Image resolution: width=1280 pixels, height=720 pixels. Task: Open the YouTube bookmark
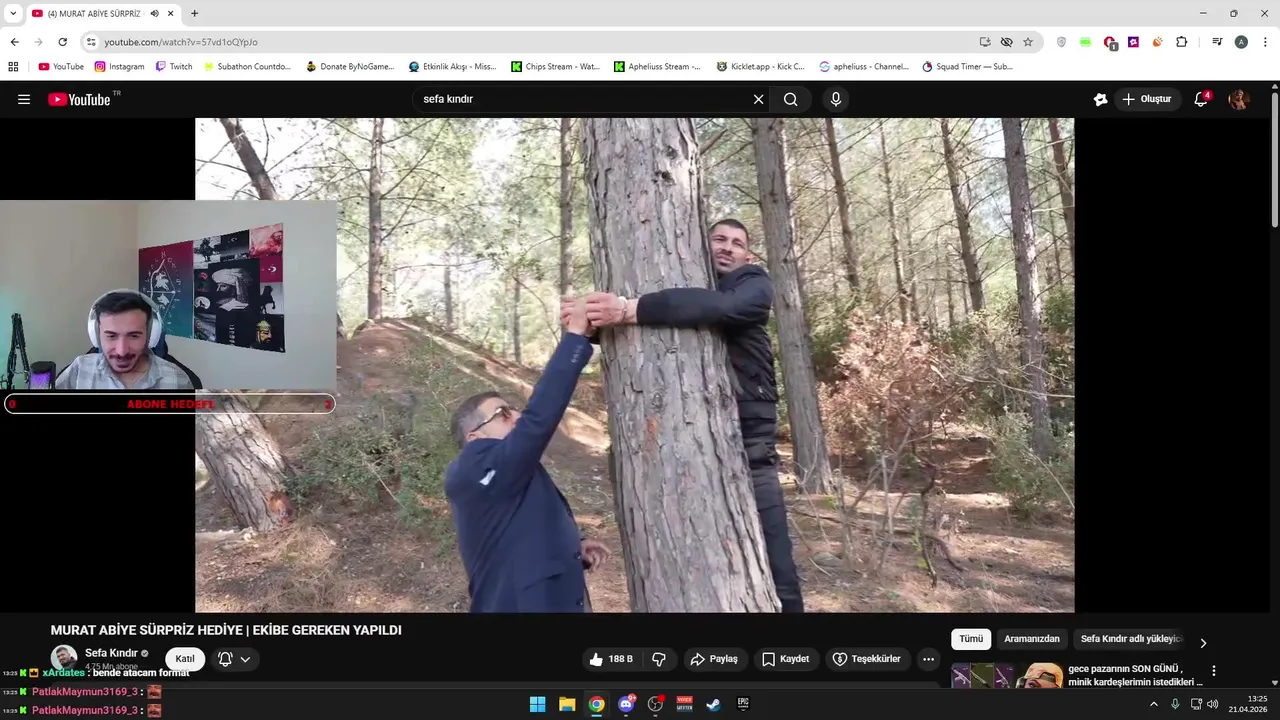pyautogui.click(x=61, y=67)
